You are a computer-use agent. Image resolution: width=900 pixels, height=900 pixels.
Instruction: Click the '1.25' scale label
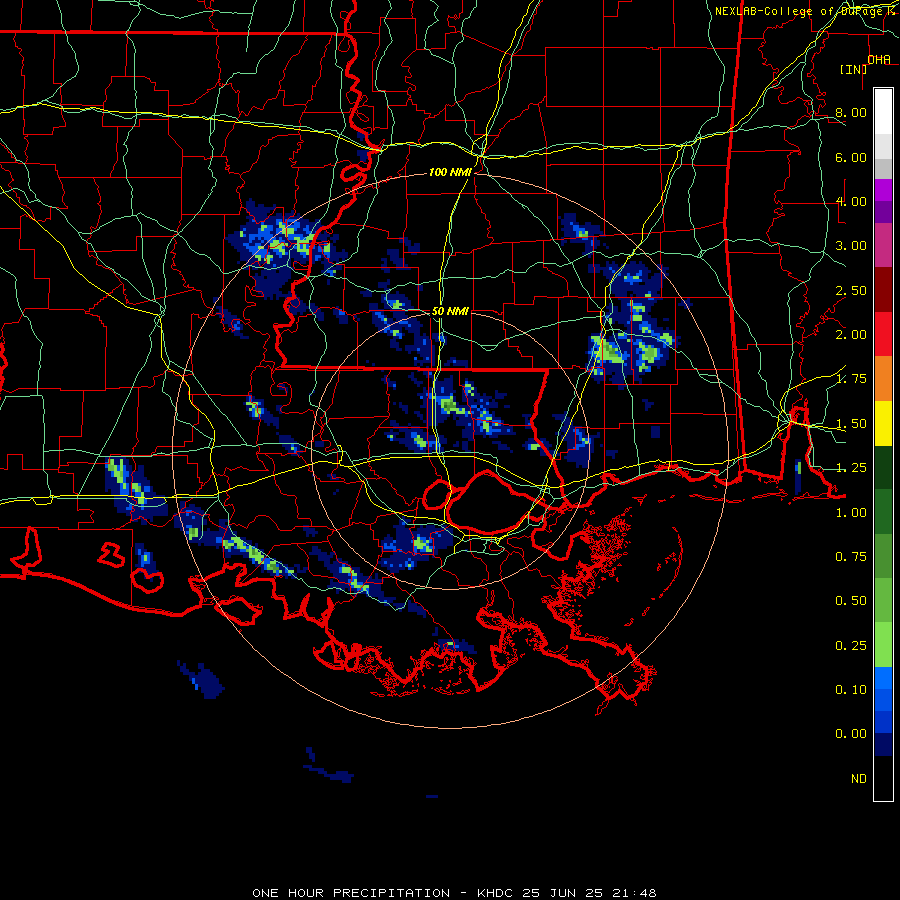pos(851,468)
